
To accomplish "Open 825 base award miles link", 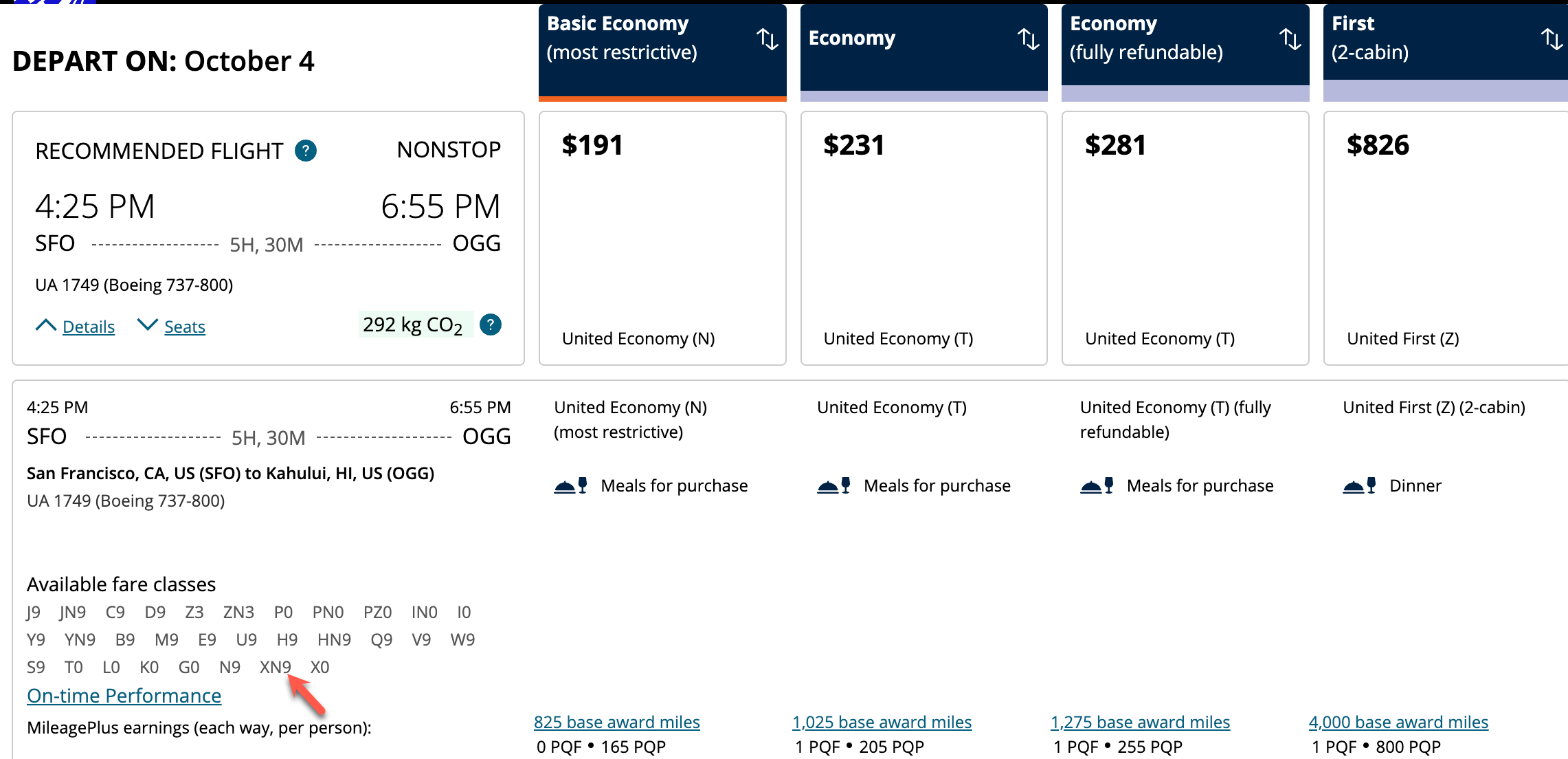I will tap(616, 722).
